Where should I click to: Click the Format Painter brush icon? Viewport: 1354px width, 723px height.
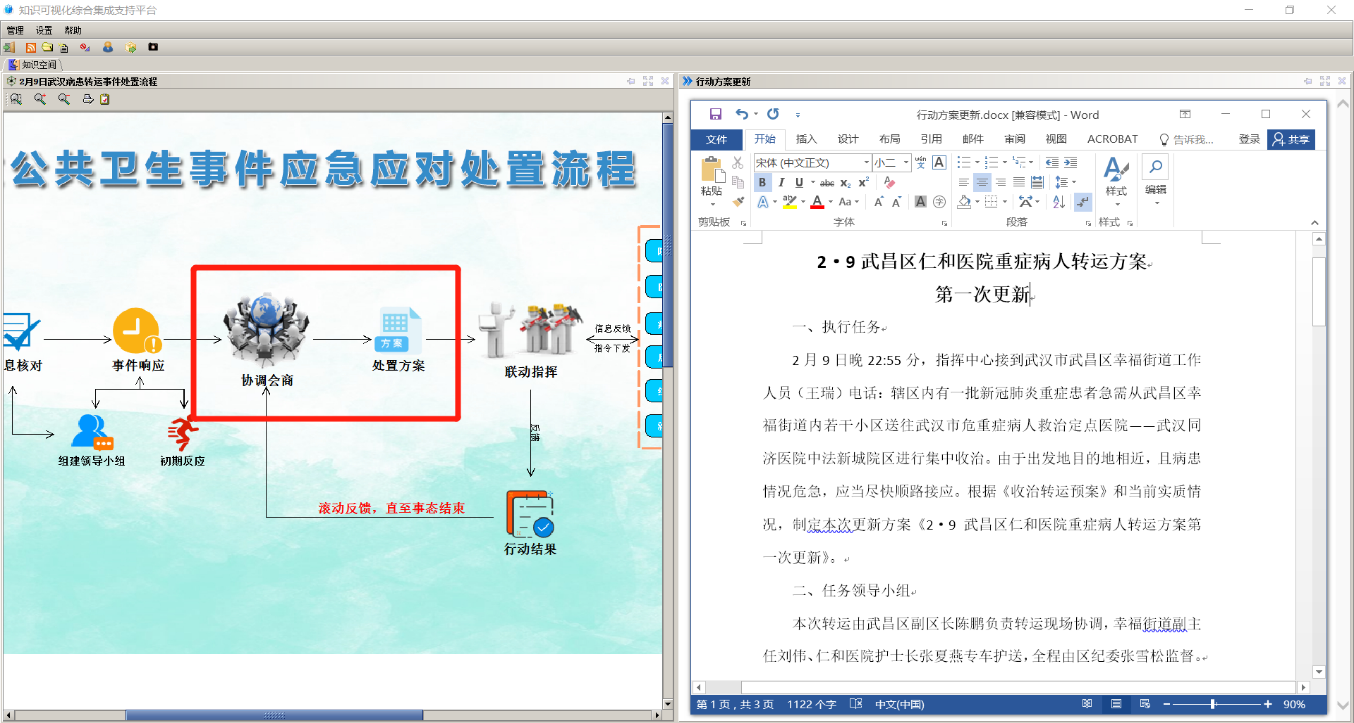738,201
